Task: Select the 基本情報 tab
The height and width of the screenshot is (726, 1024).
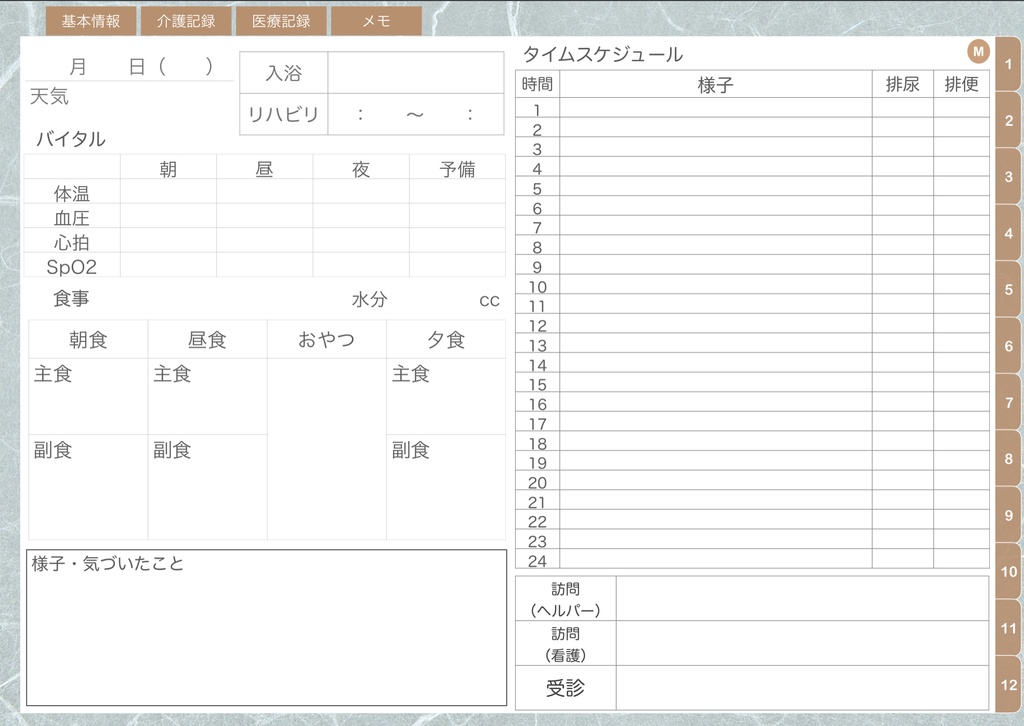Action: coord(90,20)
